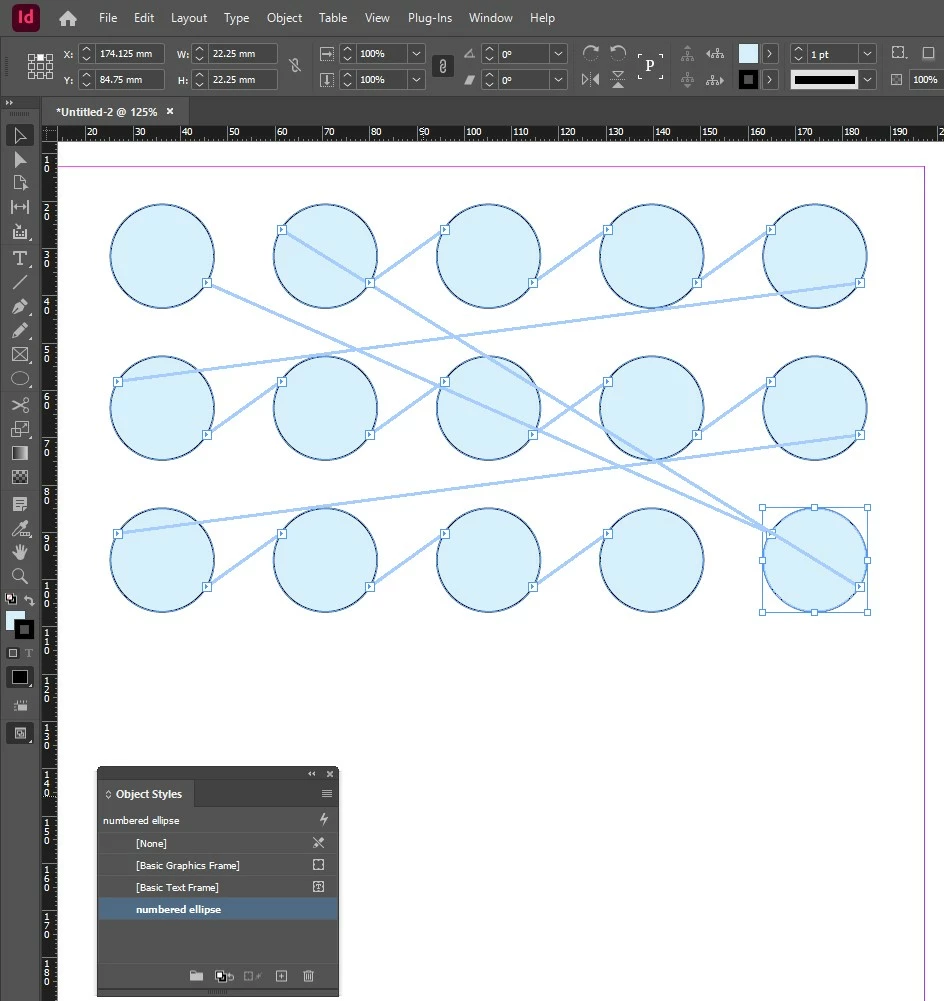Select the Note tool
This screenshot has width=944, height=1001.
tap(20, 504)
